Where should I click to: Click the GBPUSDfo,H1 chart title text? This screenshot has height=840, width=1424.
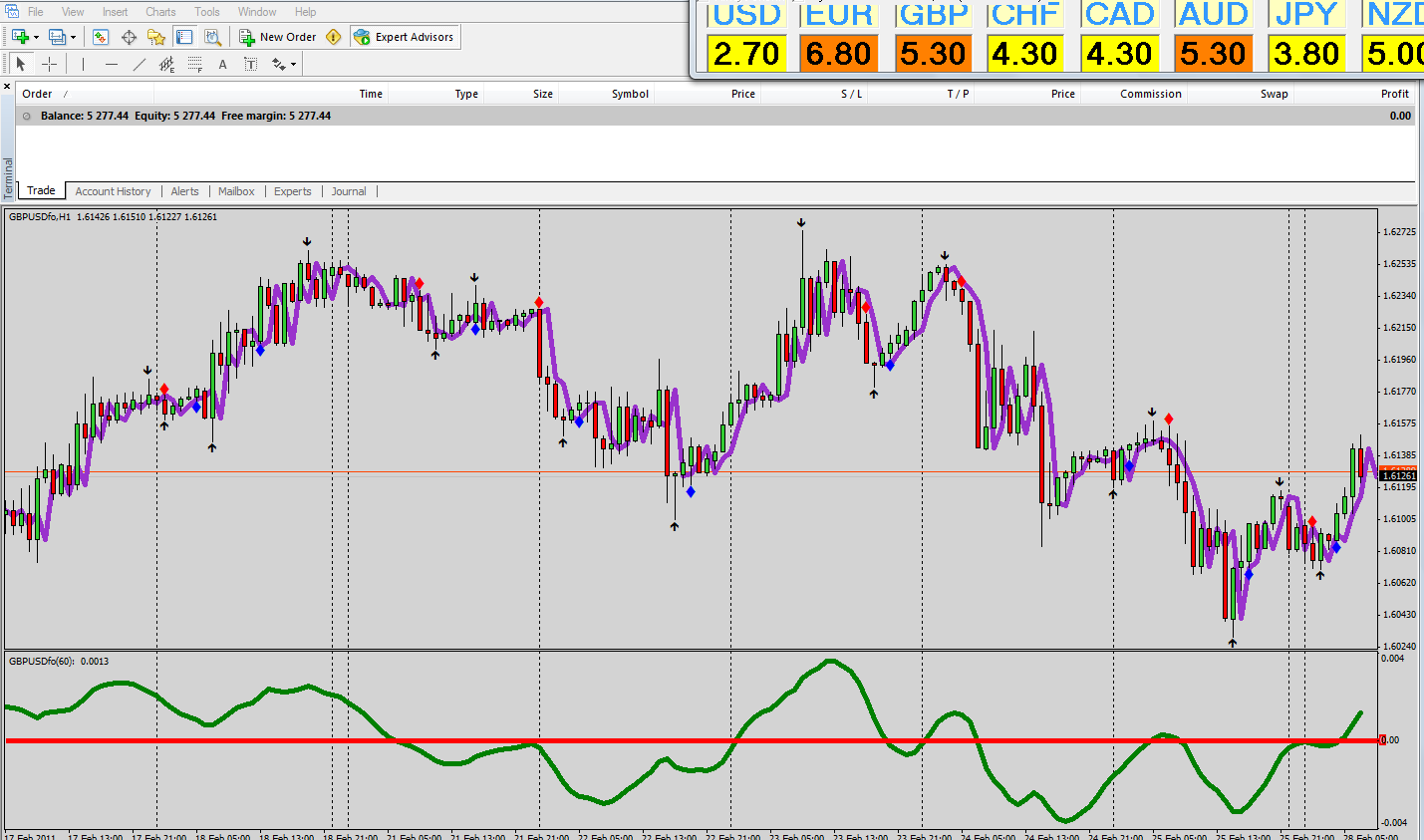[40, 217]
